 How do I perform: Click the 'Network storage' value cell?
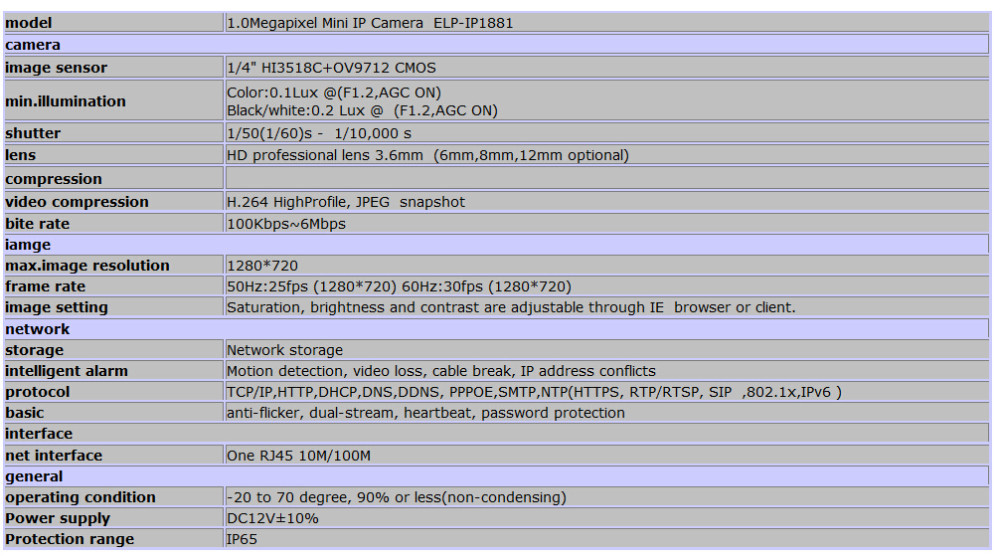(285, 350)
